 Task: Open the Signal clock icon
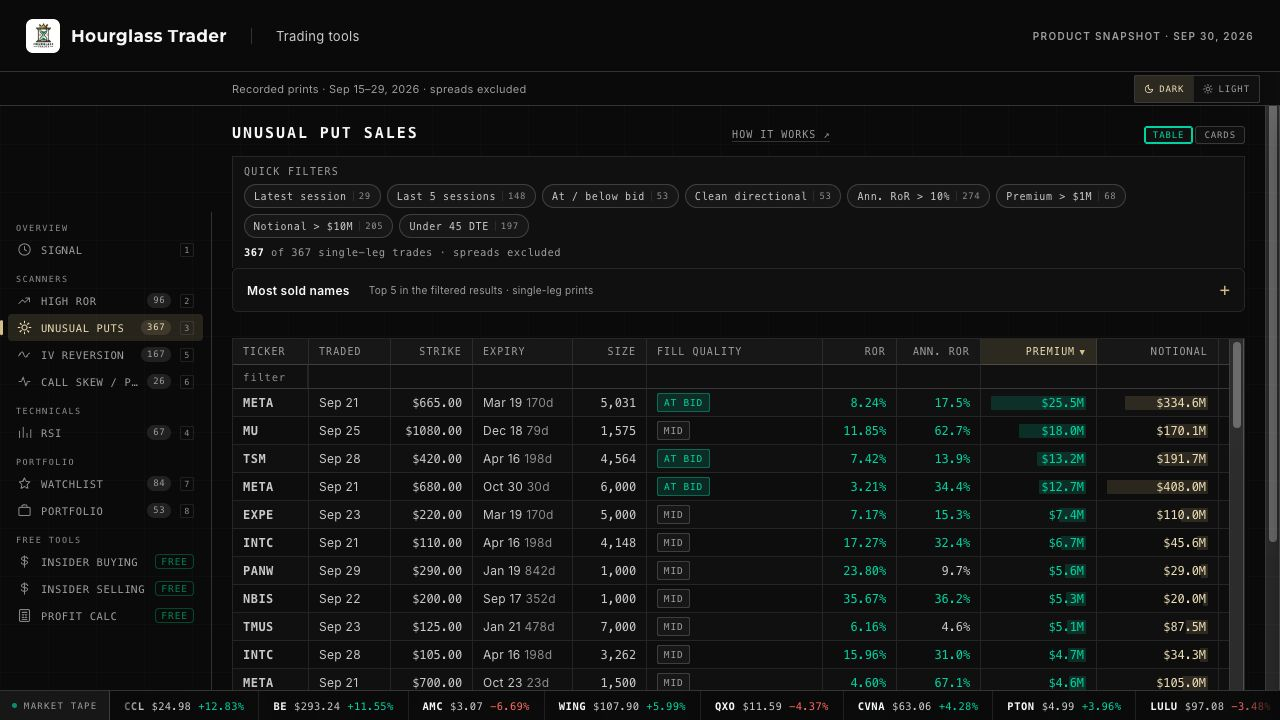point(24,250)
